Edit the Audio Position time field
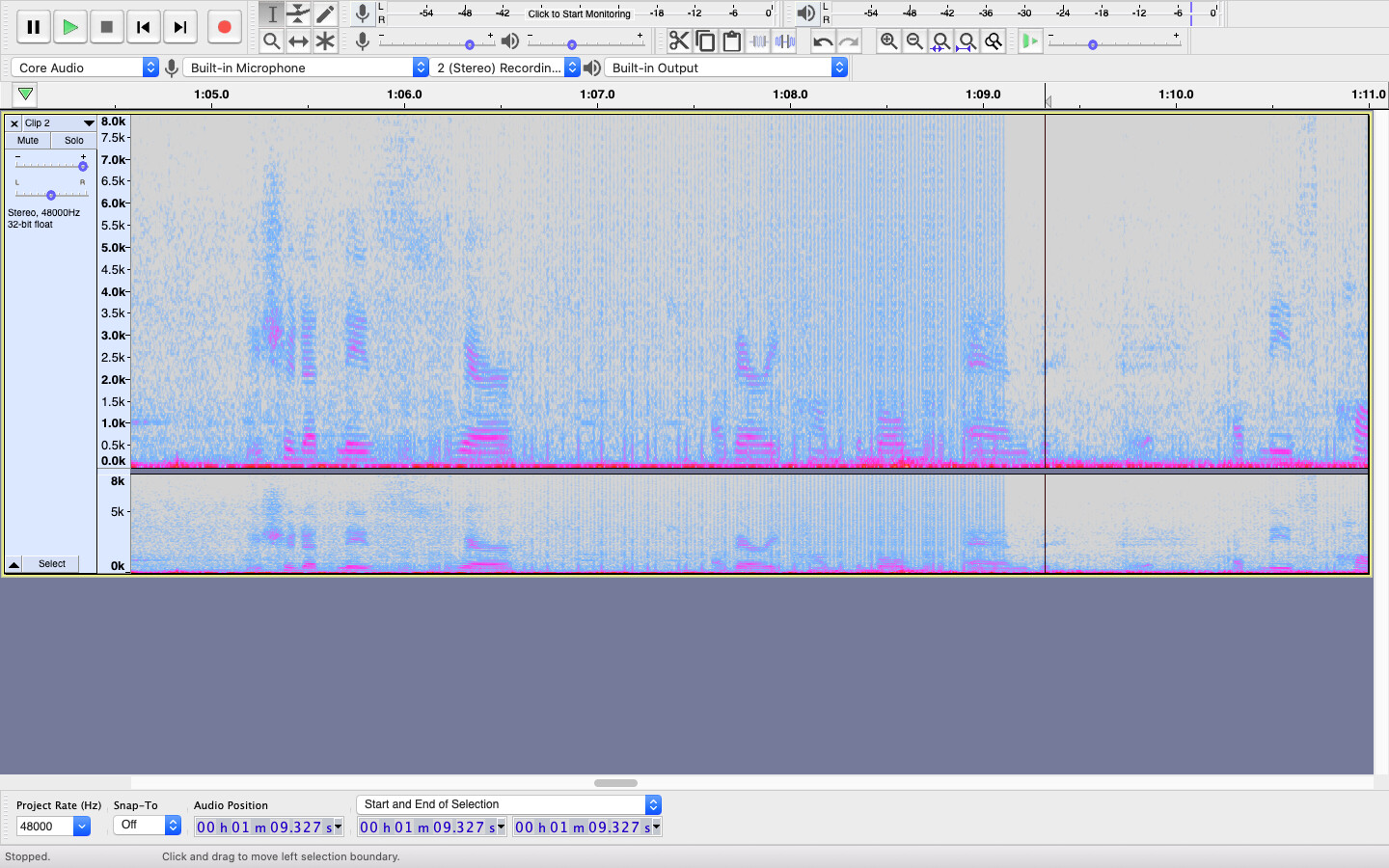This screenshot has width=1389, height=868. pyautogui.click(x=262, y=827)
